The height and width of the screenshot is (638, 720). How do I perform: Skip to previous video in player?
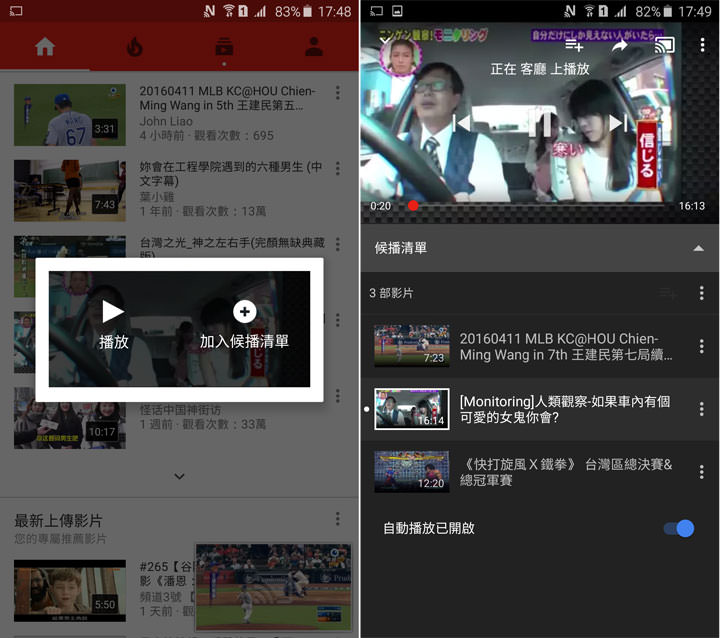[x=461, y=123]
